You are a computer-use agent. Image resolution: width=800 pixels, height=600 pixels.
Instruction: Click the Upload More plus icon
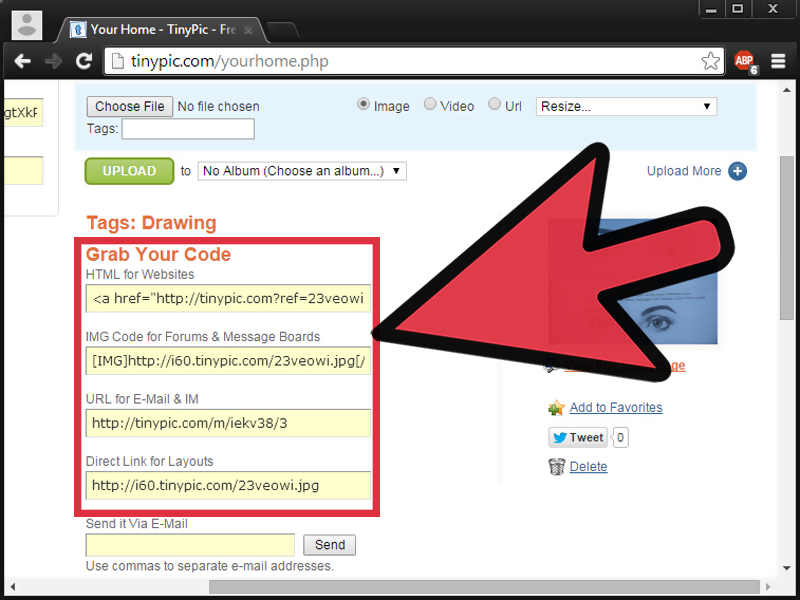737,171
